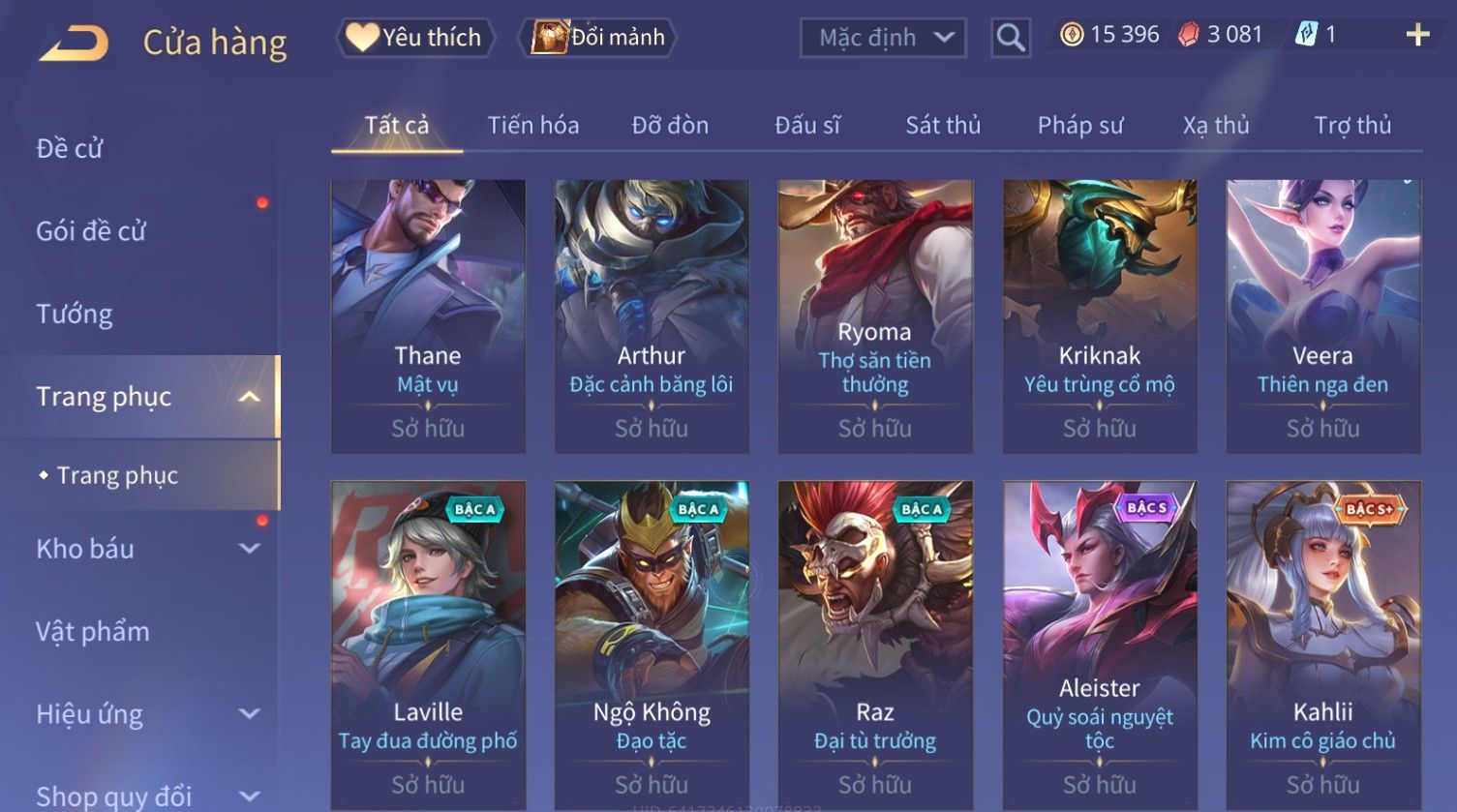
Task: Open Gói đề cử in the sidebar
Action: (x=91, y=231)
